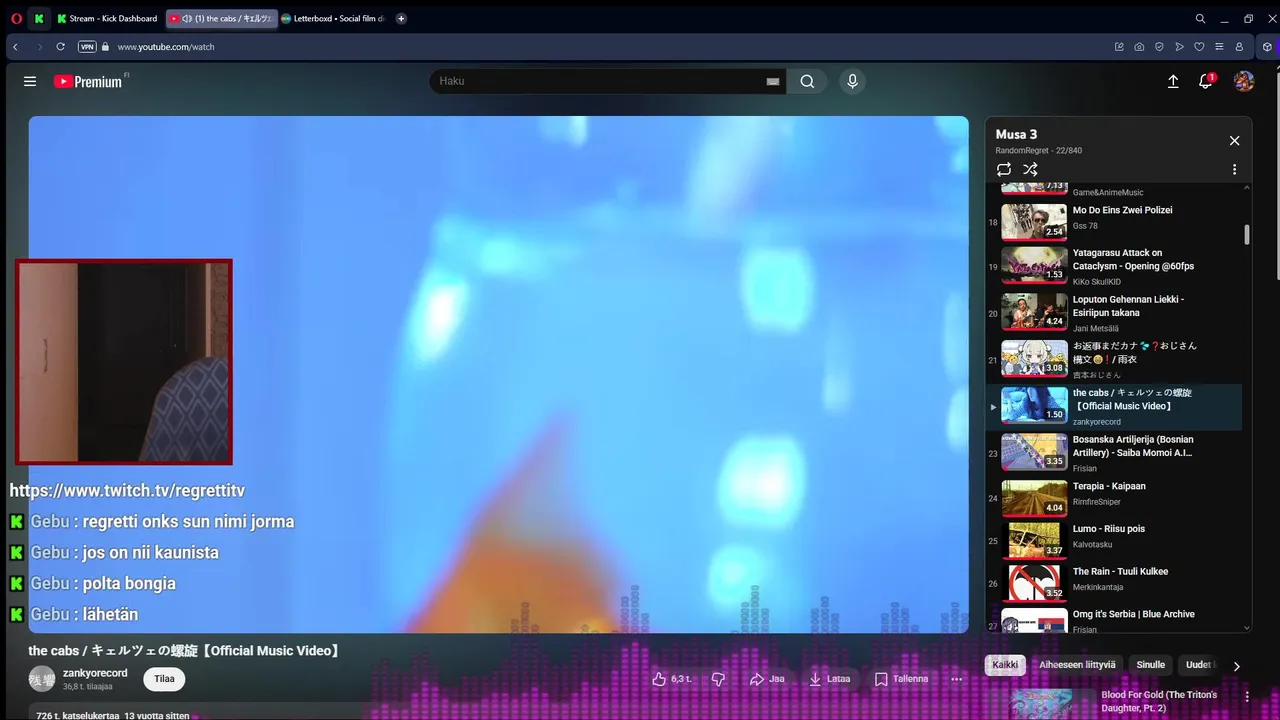The image size is (1280, 720).
Task: Go to YouTube Premium home logo
Action: pos(88,81)
